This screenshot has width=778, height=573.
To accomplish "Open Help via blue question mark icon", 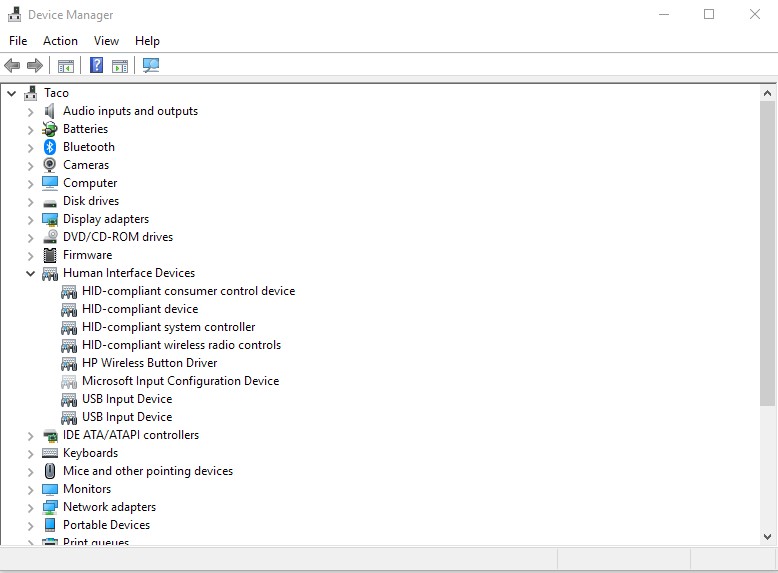I will tap(96, 66).
